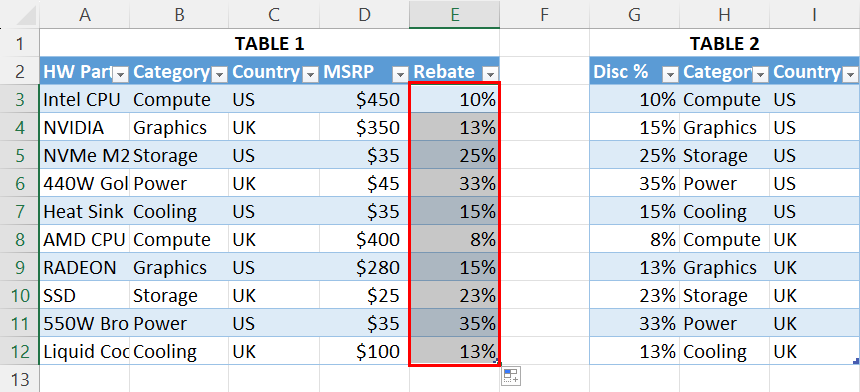This screenshot has height=392, width=860.
Task: Click the 8% Disc % cell in Table 2
Action: click(x=635, y=240)
